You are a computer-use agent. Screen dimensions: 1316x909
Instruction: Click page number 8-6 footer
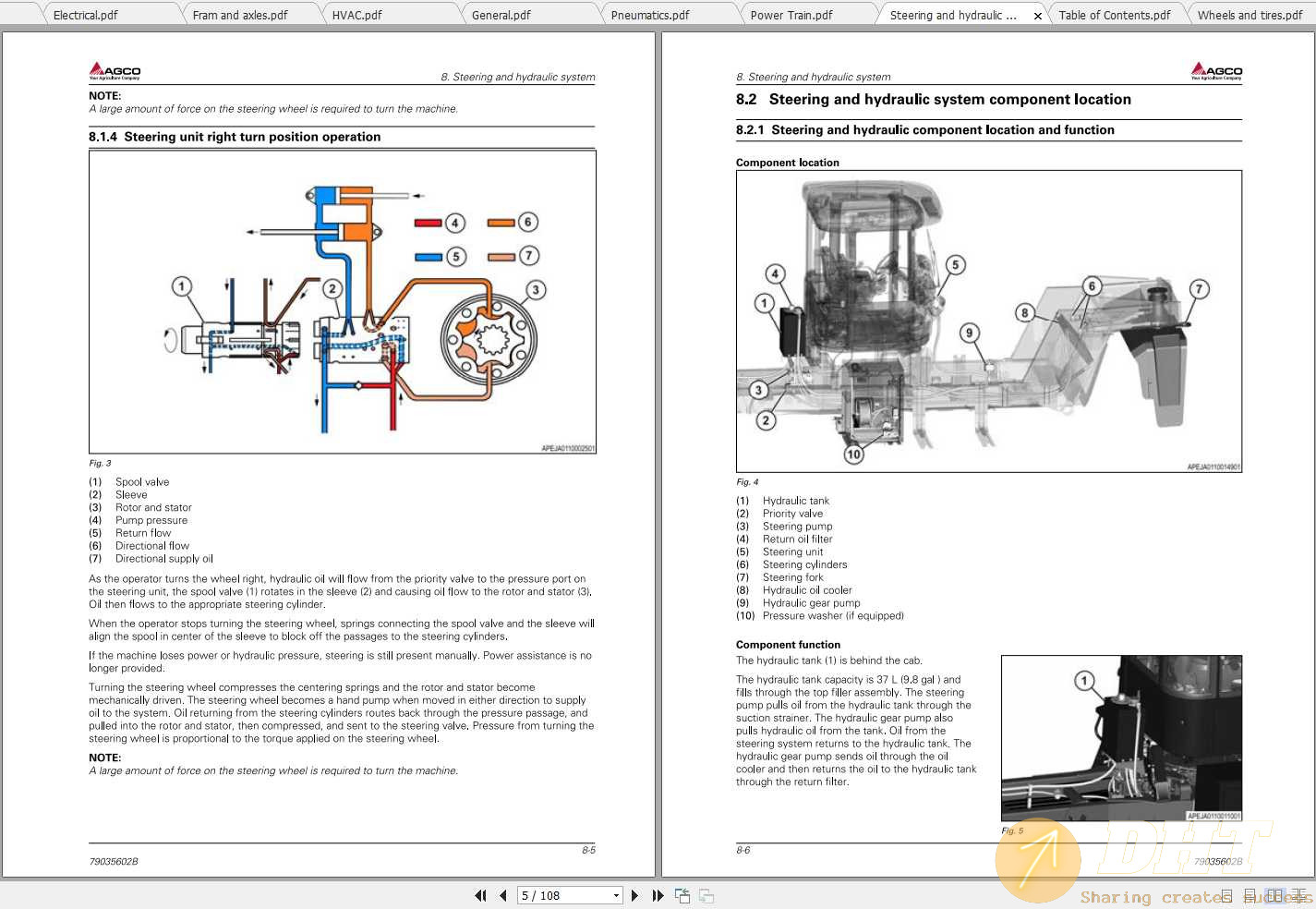pos(743,850)
